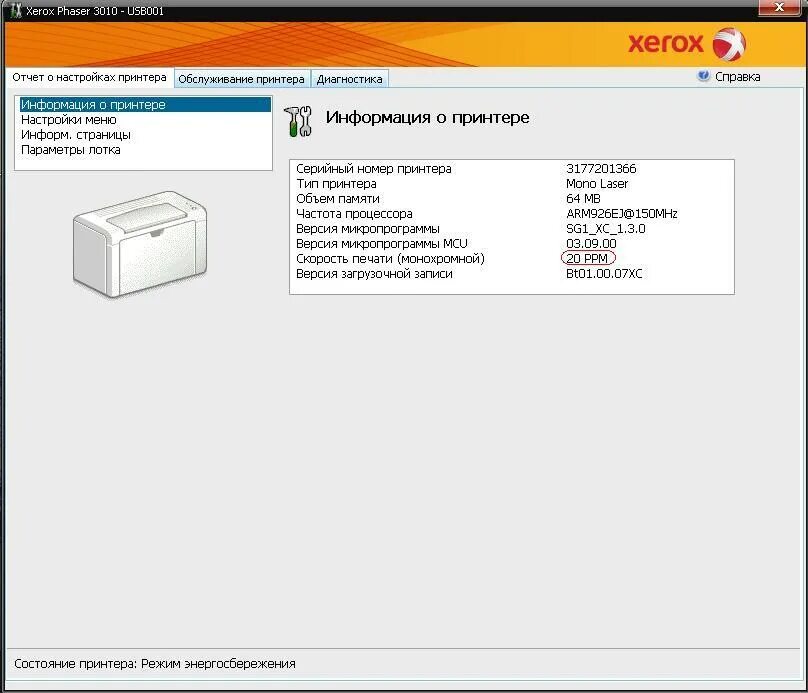Switch to the Обслуживание принтера tab
The height and width of the screenshot is (693, 808).
242,79
